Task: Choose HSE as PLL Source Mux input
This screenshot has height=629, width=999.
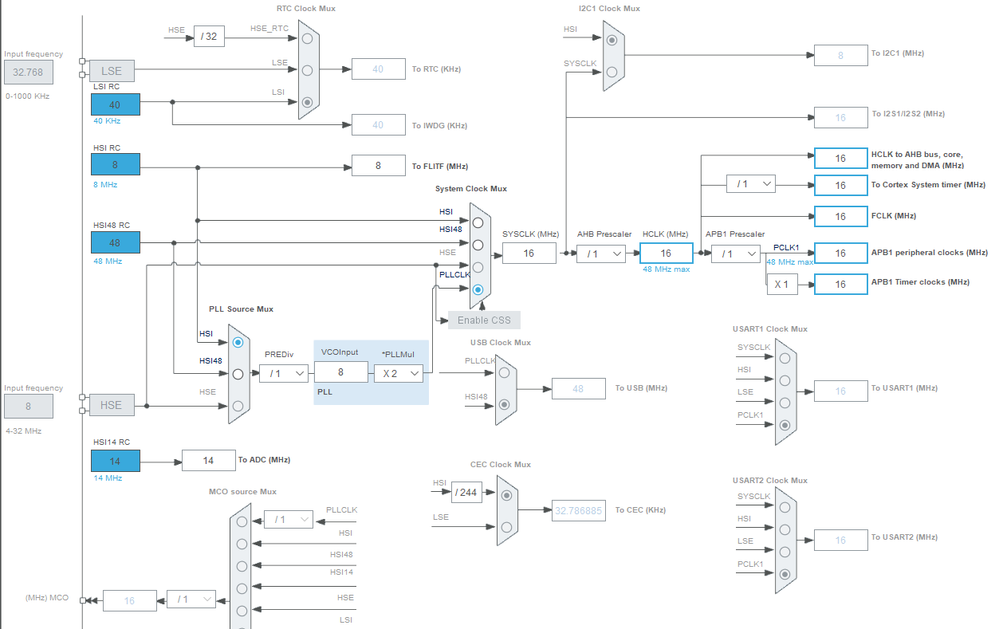Action: coord(238,406)
